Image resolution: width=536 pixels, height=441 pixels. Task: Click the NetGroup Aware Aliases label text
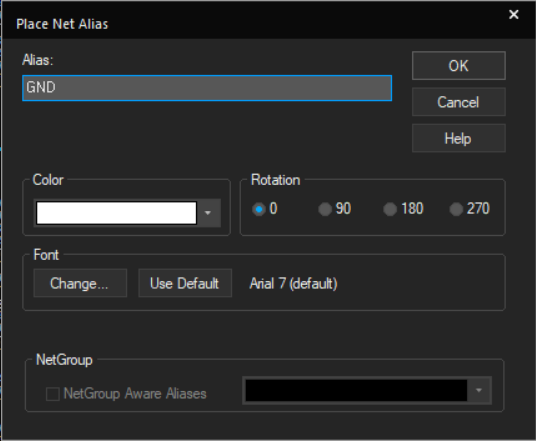(x=135, y=393)
